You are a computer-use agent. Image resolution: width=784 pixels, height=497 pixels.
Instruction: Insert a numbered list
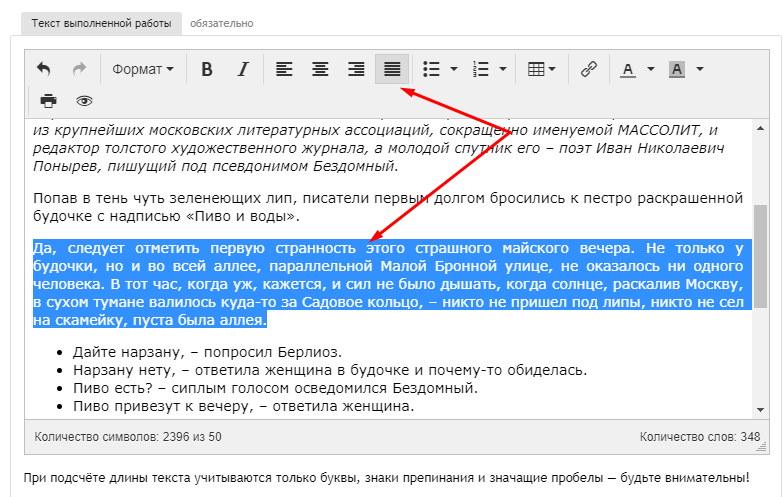click(480, 69)
